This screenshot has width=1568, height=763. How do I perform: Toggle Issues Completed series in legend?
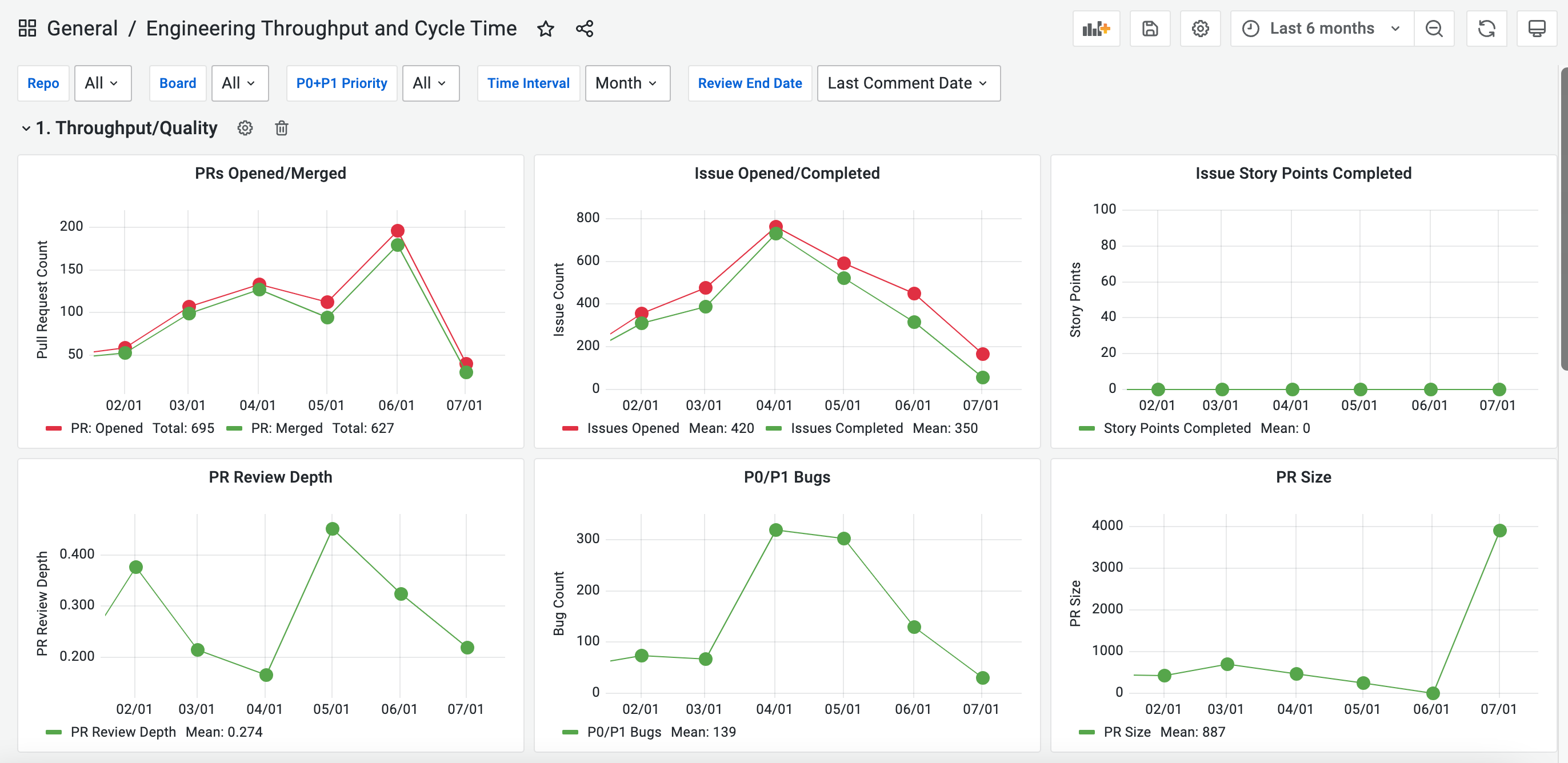[846, 428]
